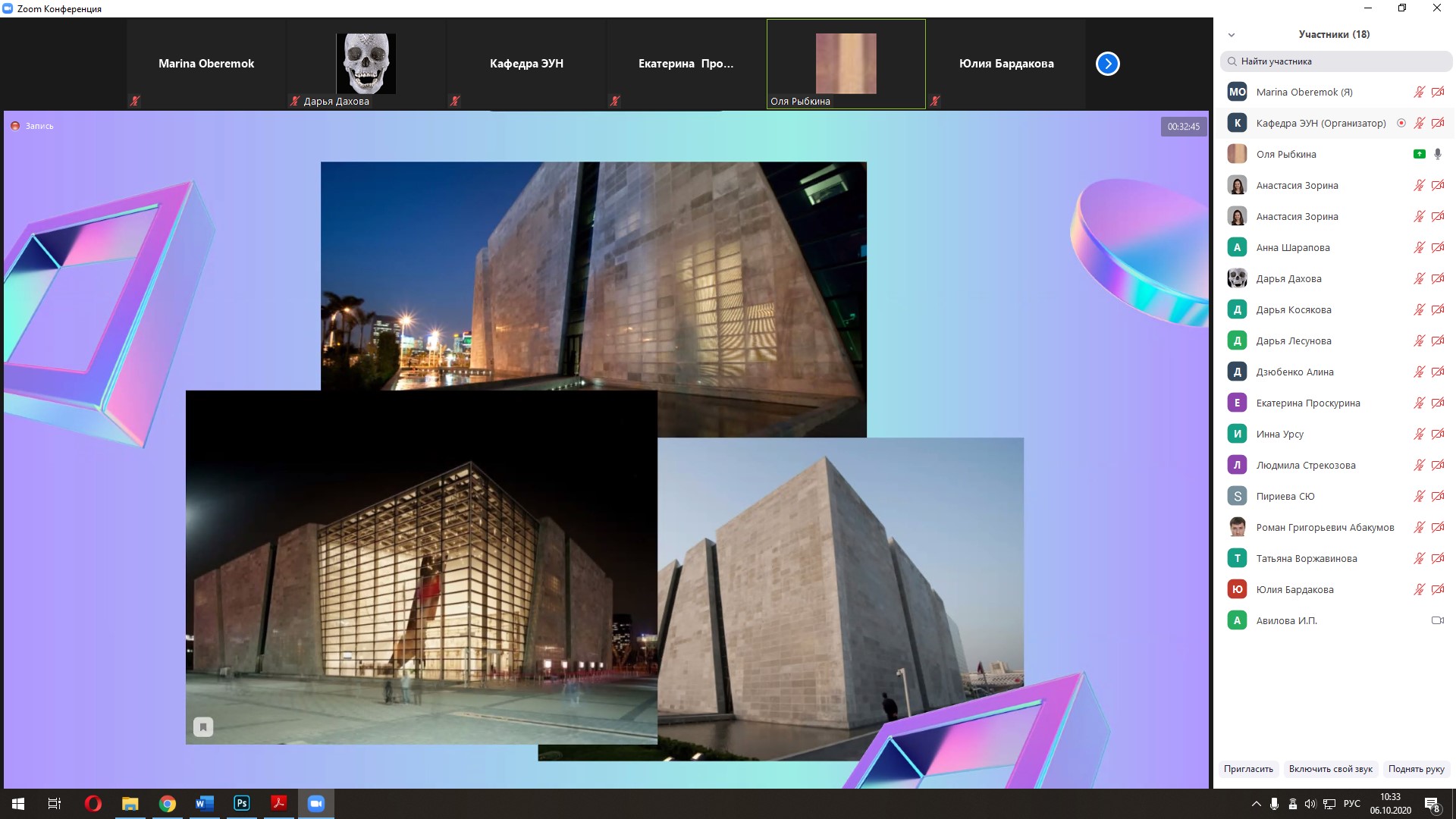Screen dimensions: 1456x819
Task: Select Юлия Бардакова video tile
Action: click(x=1006, y=64)
